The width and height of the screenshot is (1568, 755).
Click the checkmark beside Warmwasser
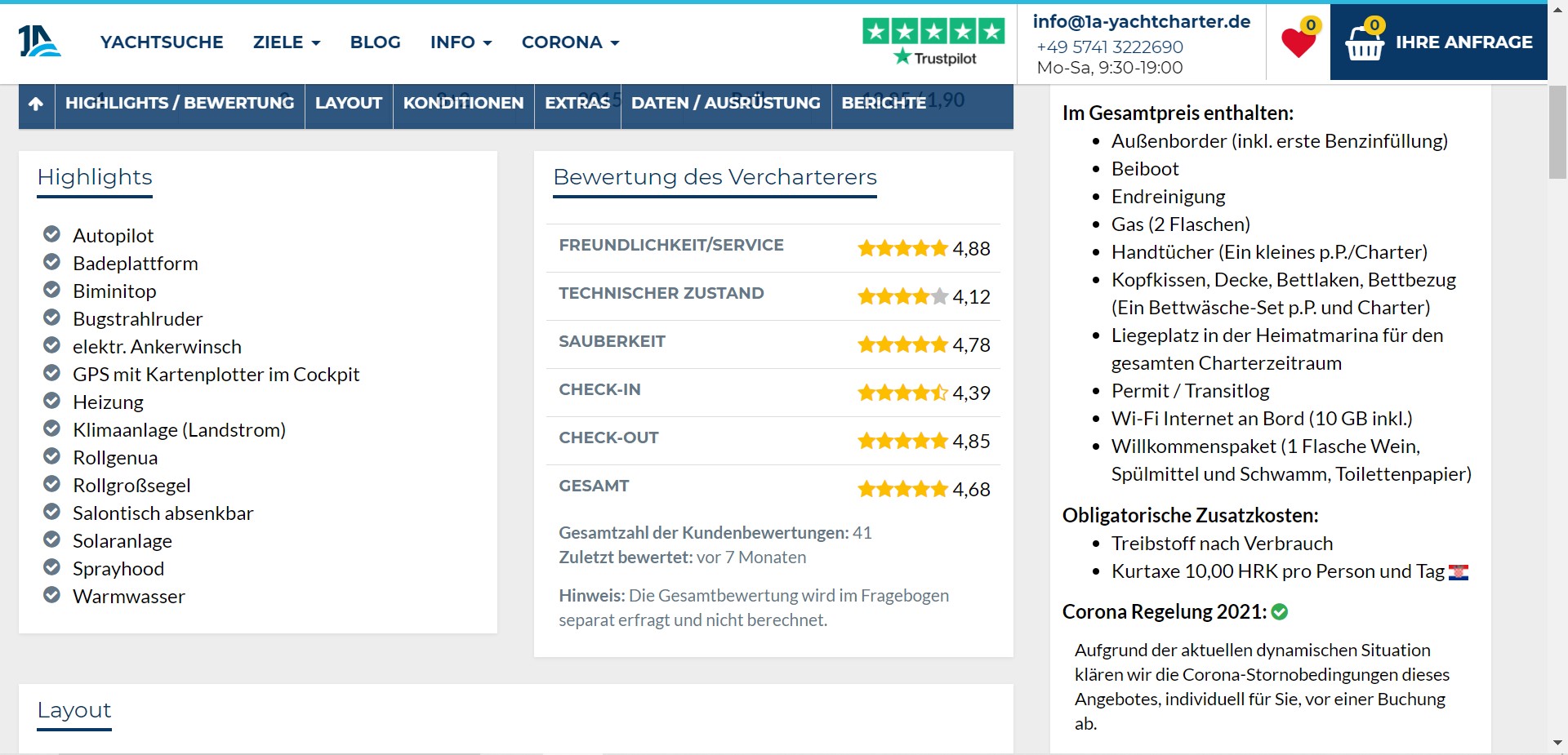click(x=51, y=596)
